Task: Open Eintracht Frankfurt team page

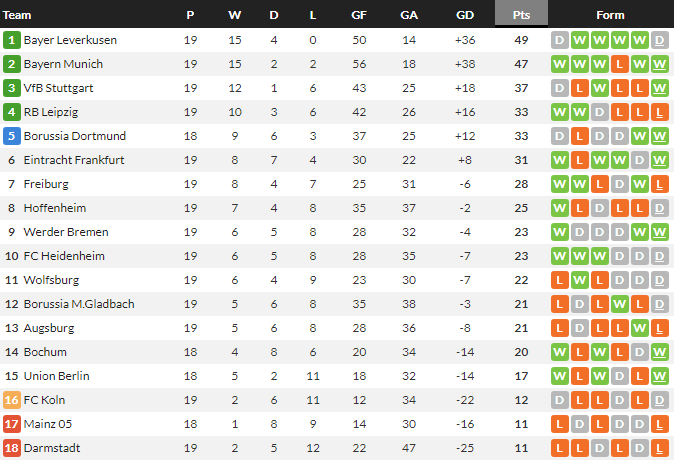Action: 75,160
